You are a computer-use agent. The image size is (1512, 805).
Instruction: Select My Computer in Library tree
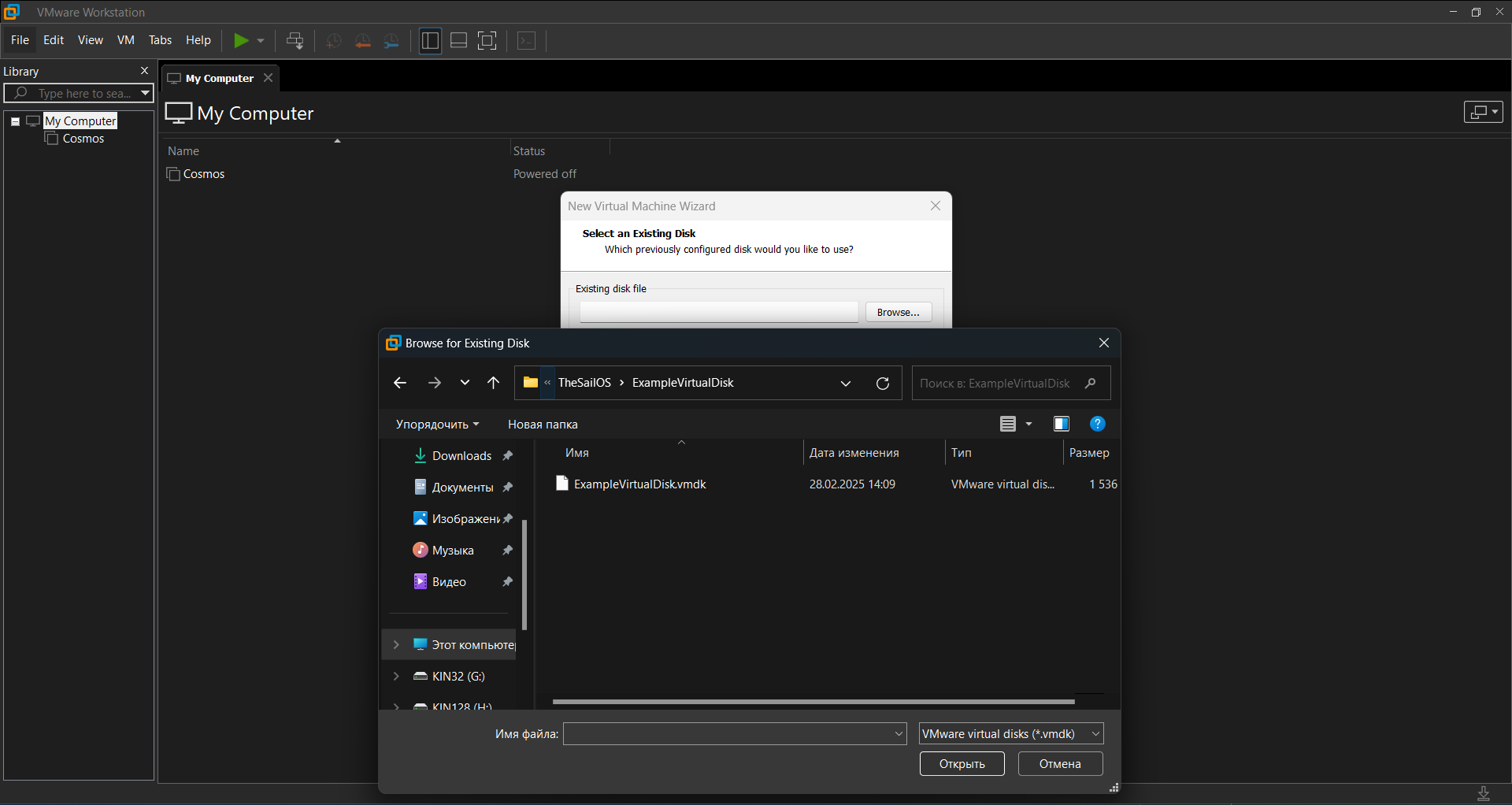pos(80,121)
